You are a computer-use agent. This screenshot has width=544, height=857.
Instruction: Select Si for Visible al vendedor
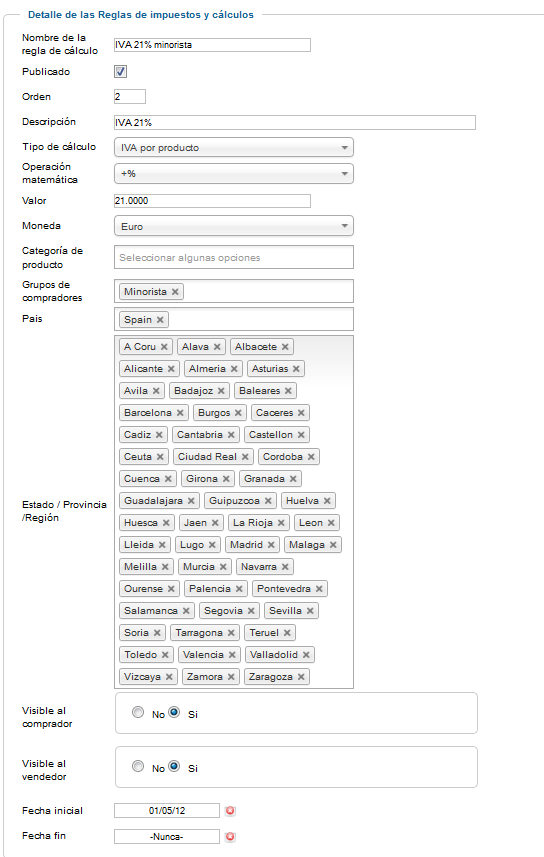(x=174, y=766)
